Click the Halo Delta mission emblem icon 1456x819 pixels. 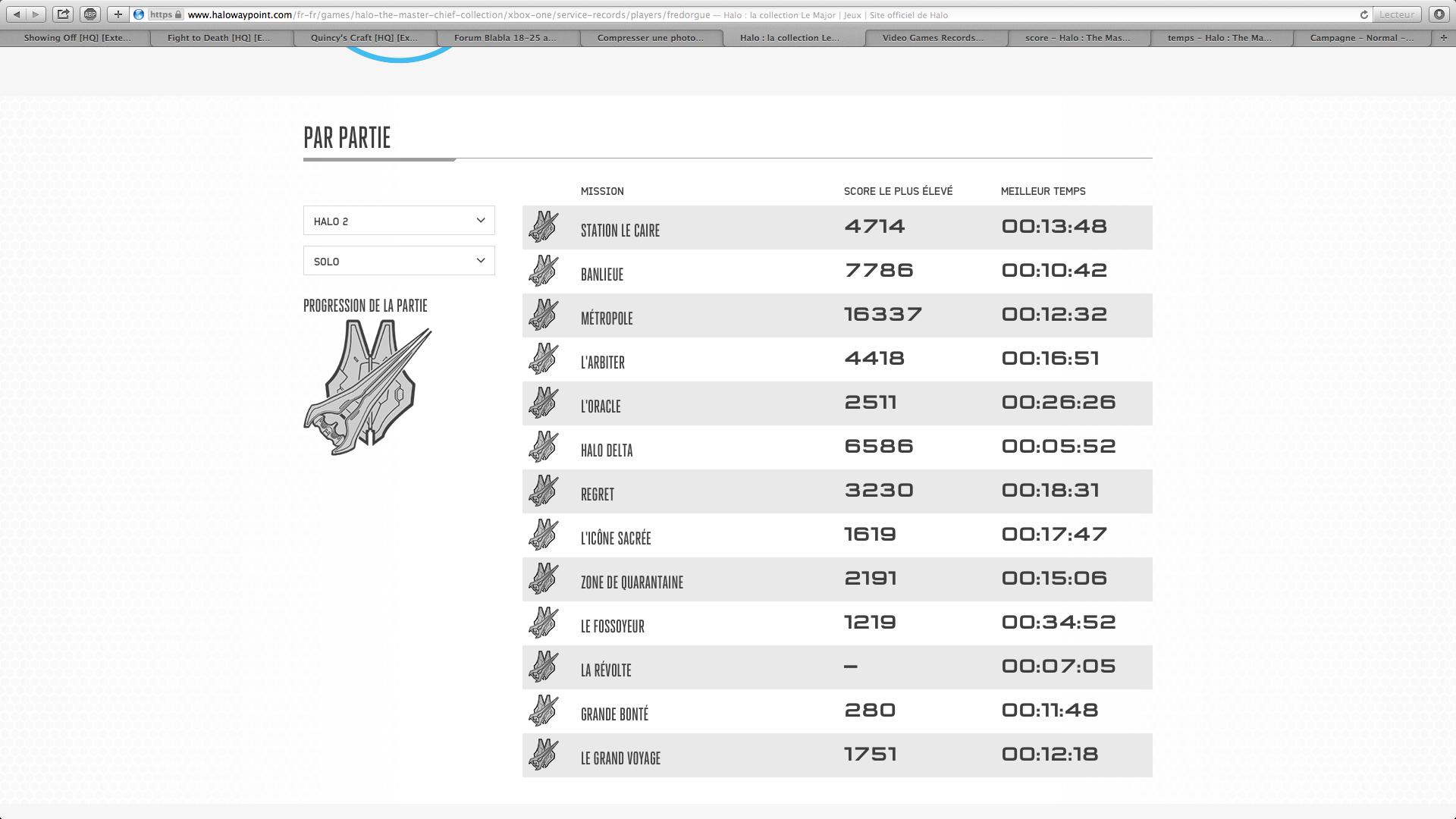(x=544, y=447)
